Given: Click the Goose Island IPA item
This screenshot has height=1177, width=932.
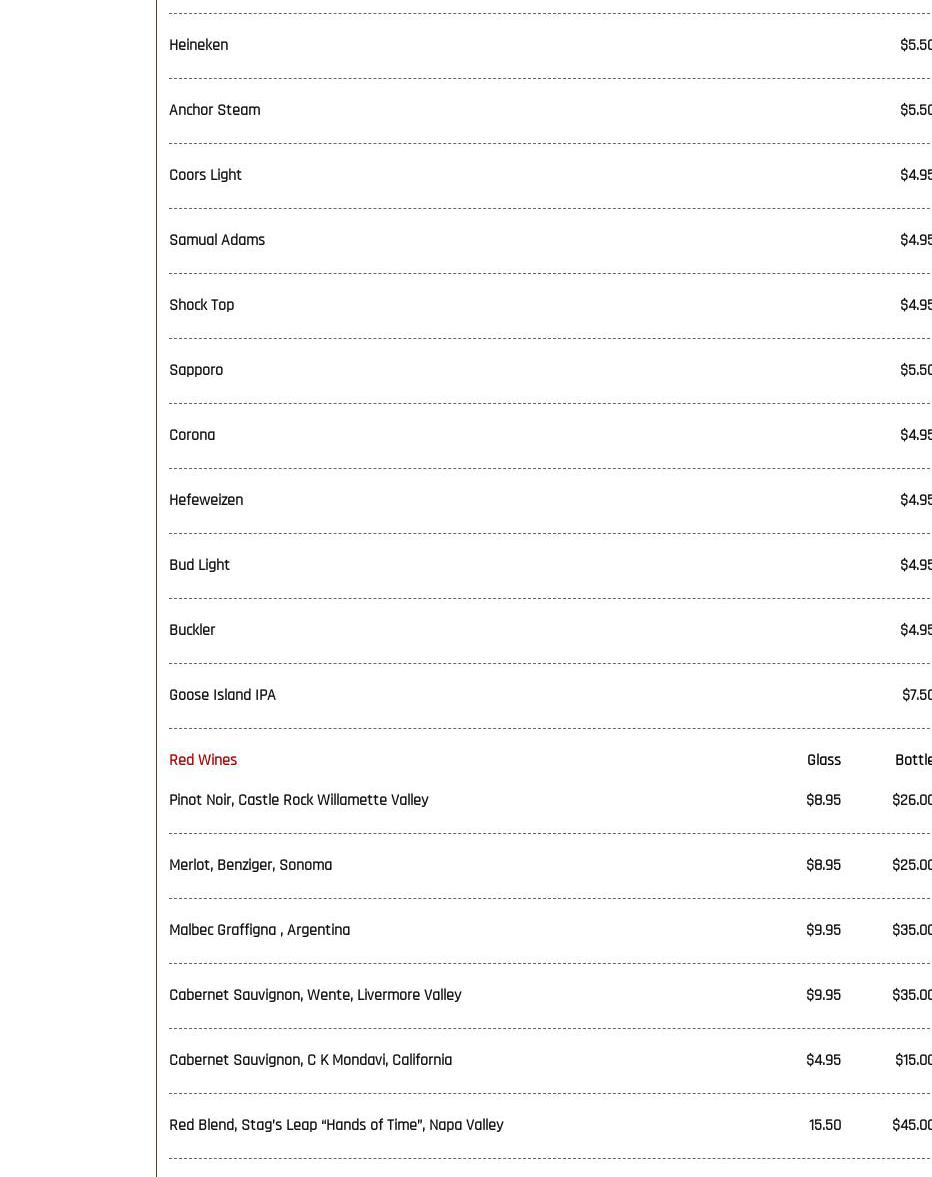Looking at the screenshot, I should pyautogui.click(x=223, y=695).
